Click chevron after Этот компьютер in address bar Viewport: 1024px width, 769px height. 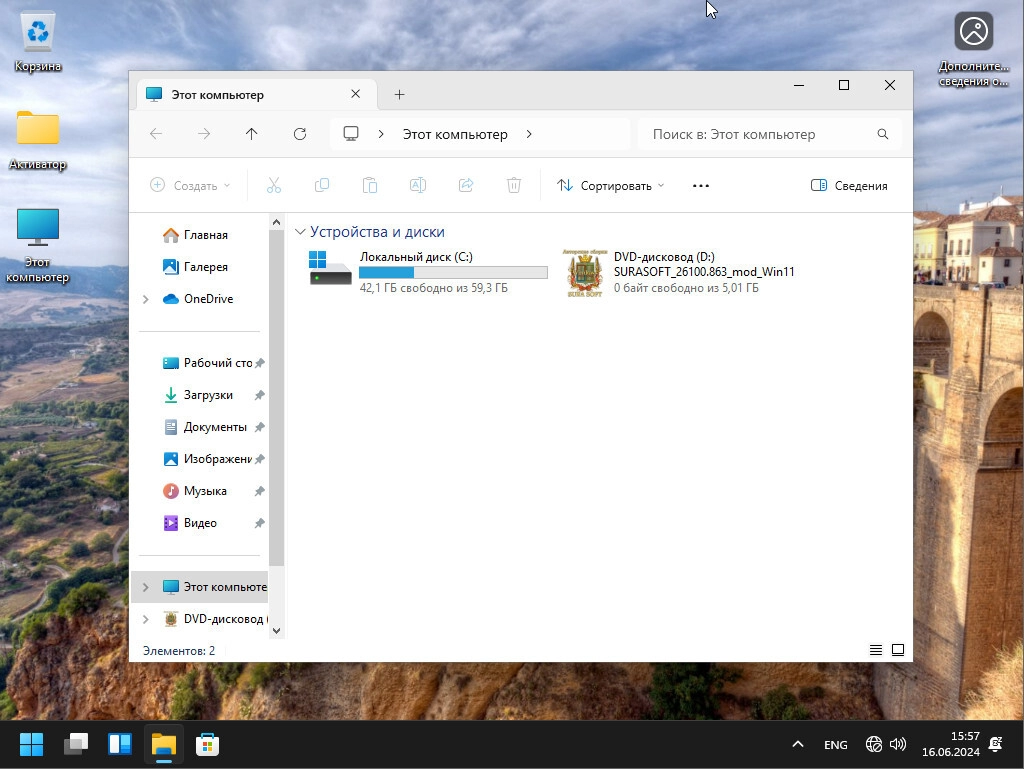coord(529,134)
